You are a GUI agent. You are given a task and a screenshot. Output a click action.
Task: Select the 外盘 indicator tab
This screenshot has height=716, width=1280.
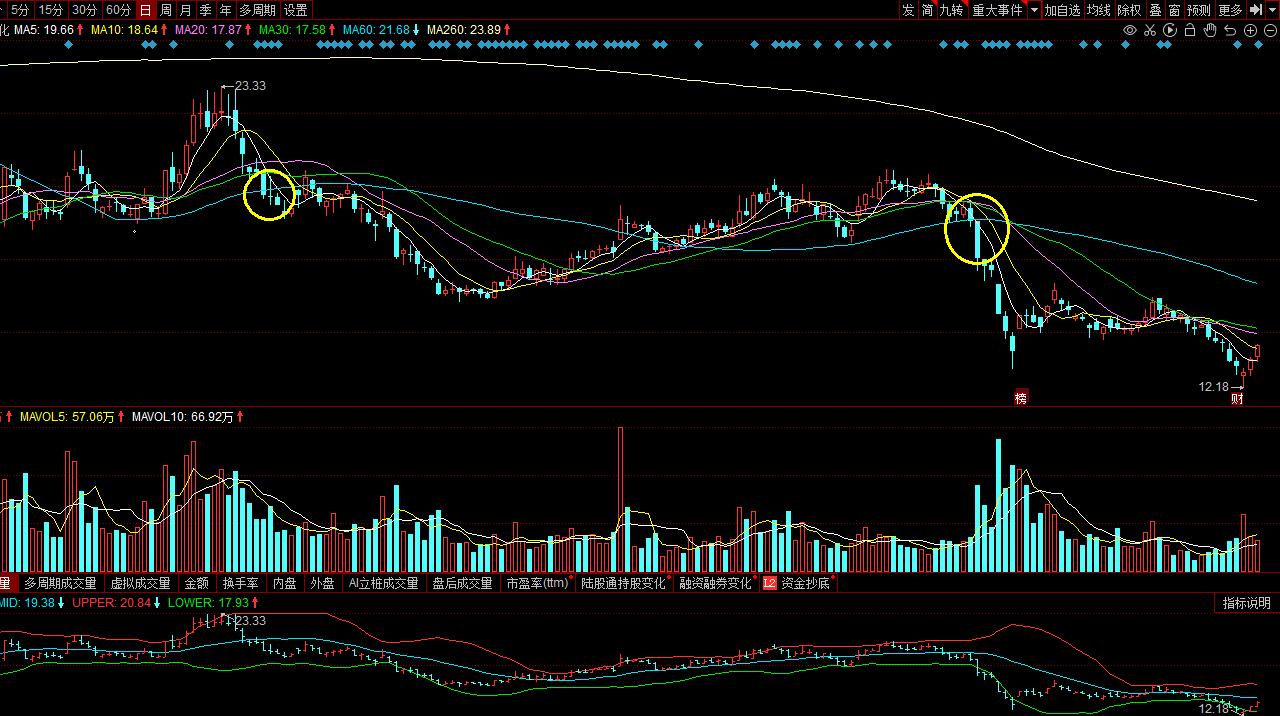click(322, 583)
